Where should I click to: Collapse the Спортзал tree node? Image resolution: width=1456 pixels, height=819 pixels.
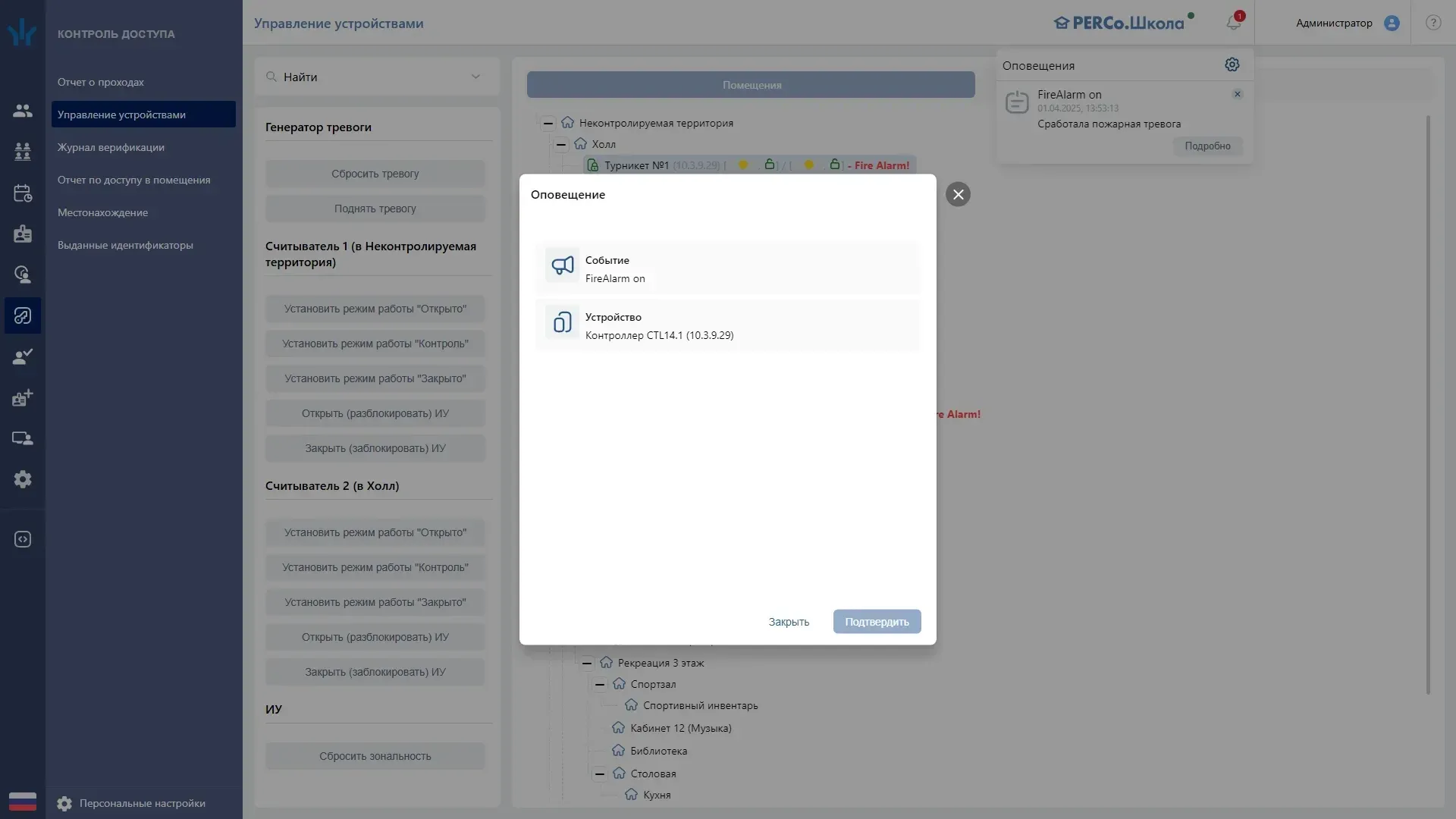pyautogui.click(x=600, y=684)
